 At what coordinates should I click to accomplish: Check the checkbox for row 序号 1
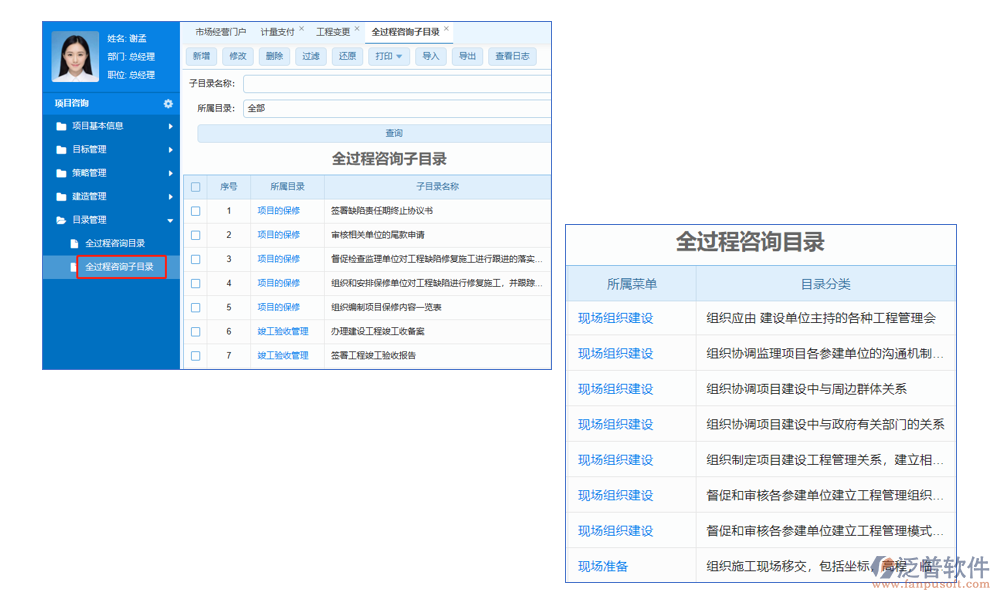[195, 210]
